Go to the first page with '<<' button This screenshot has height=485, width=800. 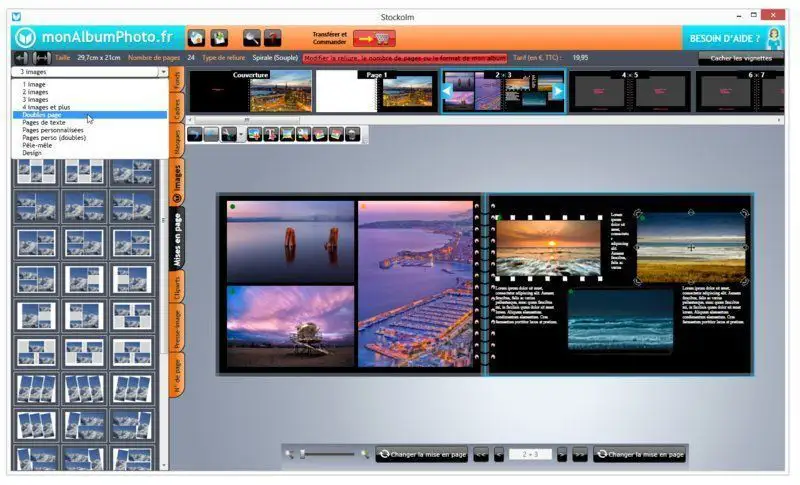tap(481, 454)
